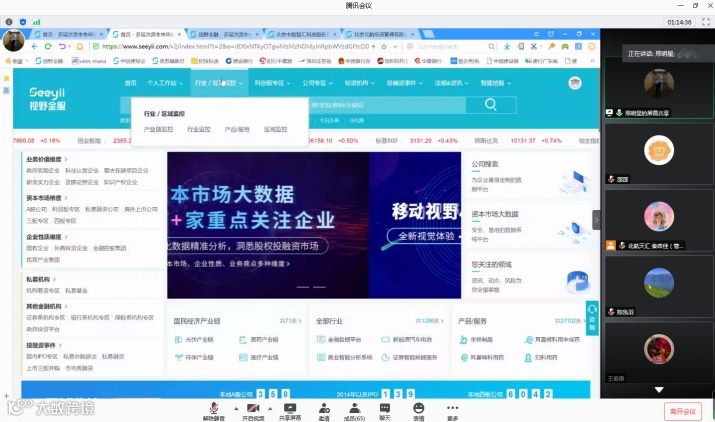Click A股公司 link in sidebar

36,209
